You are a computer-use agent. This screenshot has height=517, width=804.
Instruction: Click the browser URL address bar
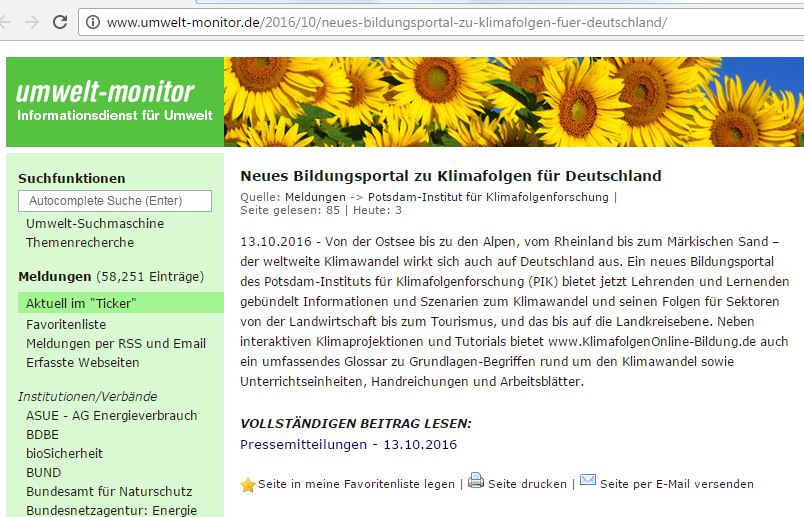click(430, 21)
